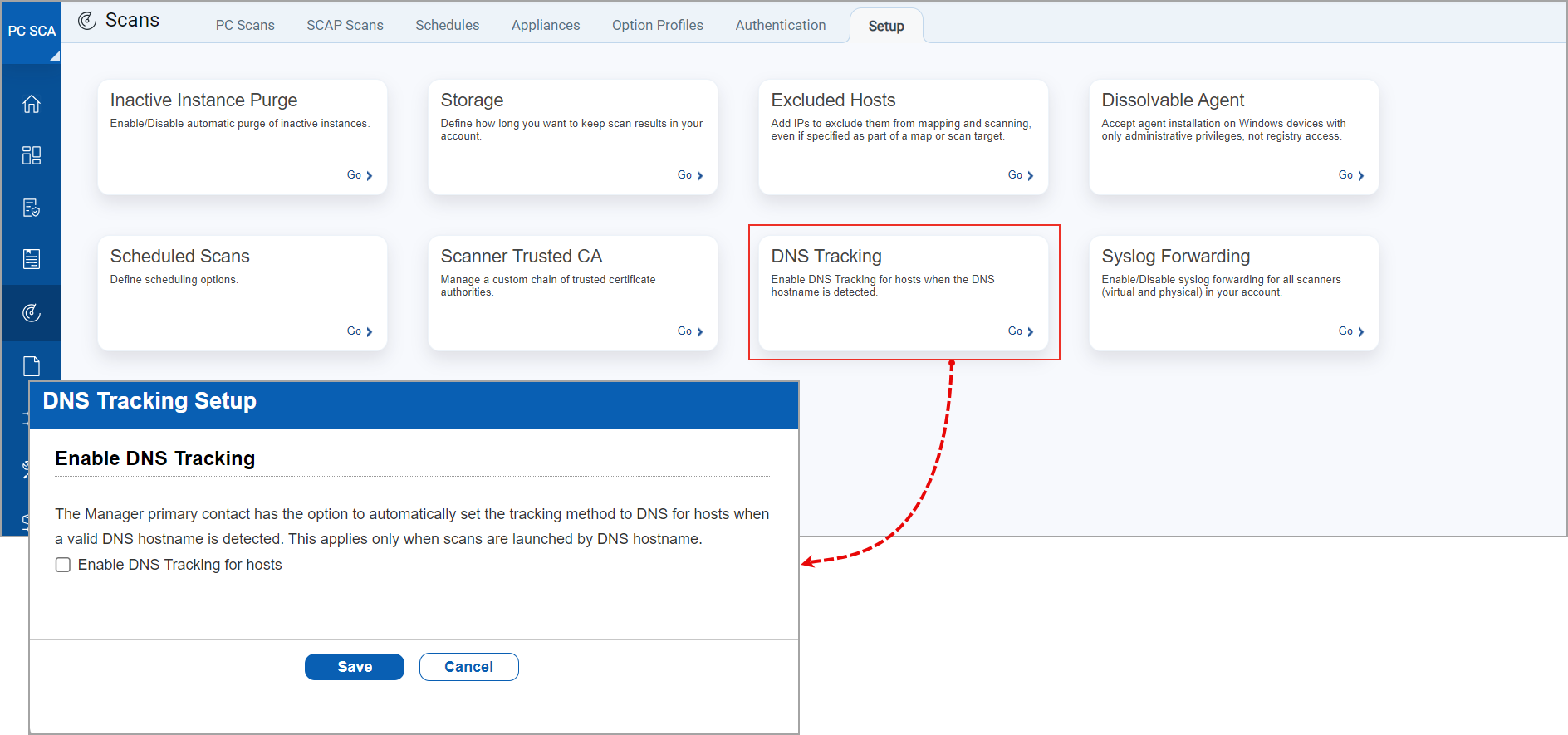The height and width of the screenshot is (735, 1568).
Task: Click the DNS Tracking Setup dialog title
Action: [149, 401]
